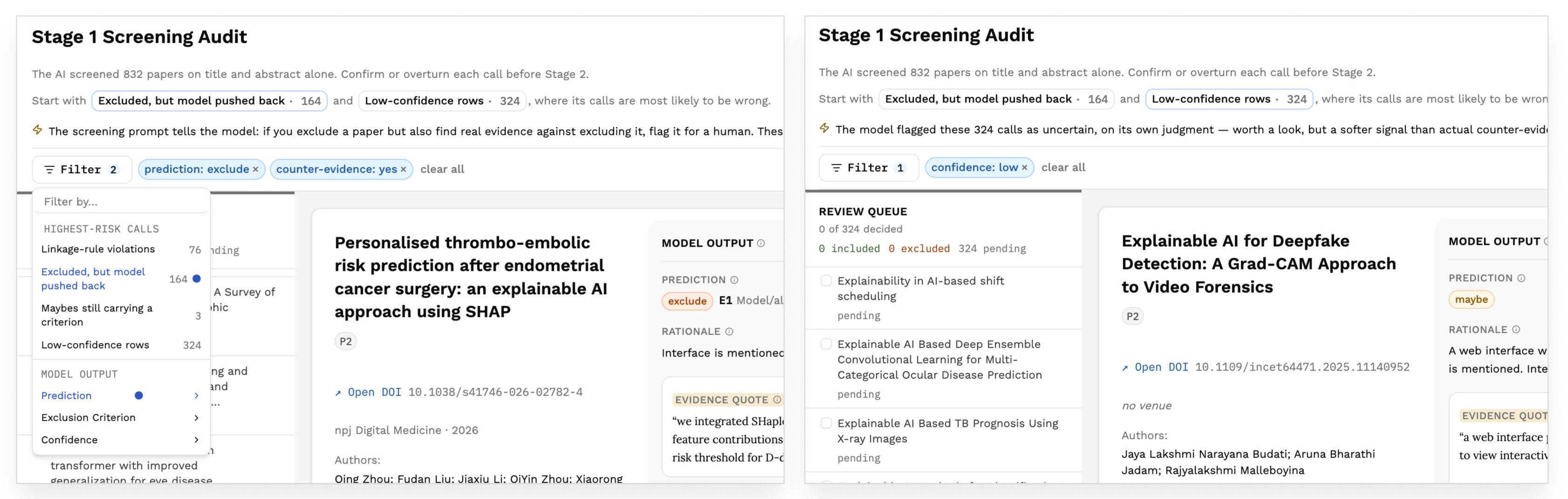The height and width of the screenshot is (499, 1568).
Task: Click info icon next to PREDICTION, left panel
Action: 734,280
